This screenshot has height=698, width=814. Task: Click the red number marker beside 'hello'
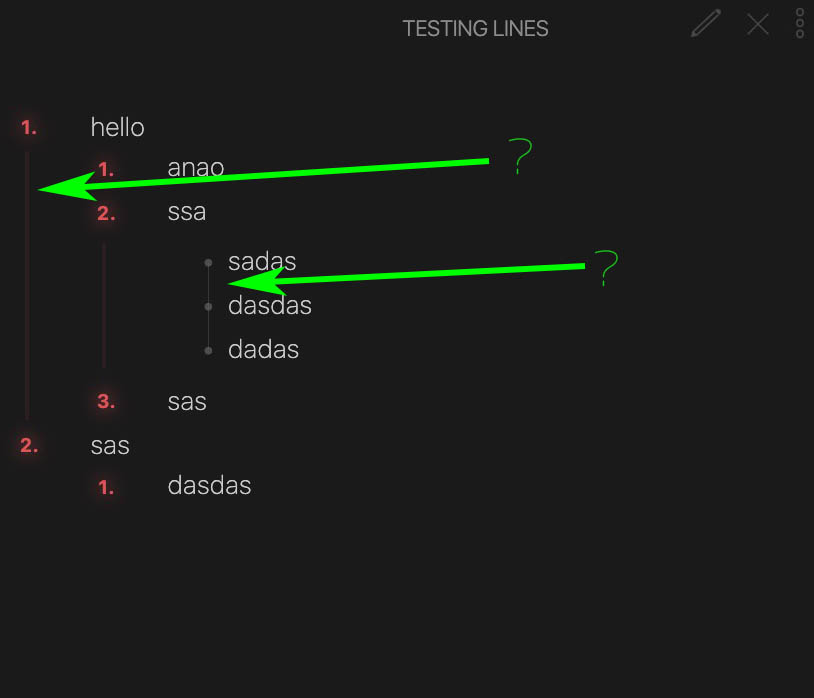[29, 128]
